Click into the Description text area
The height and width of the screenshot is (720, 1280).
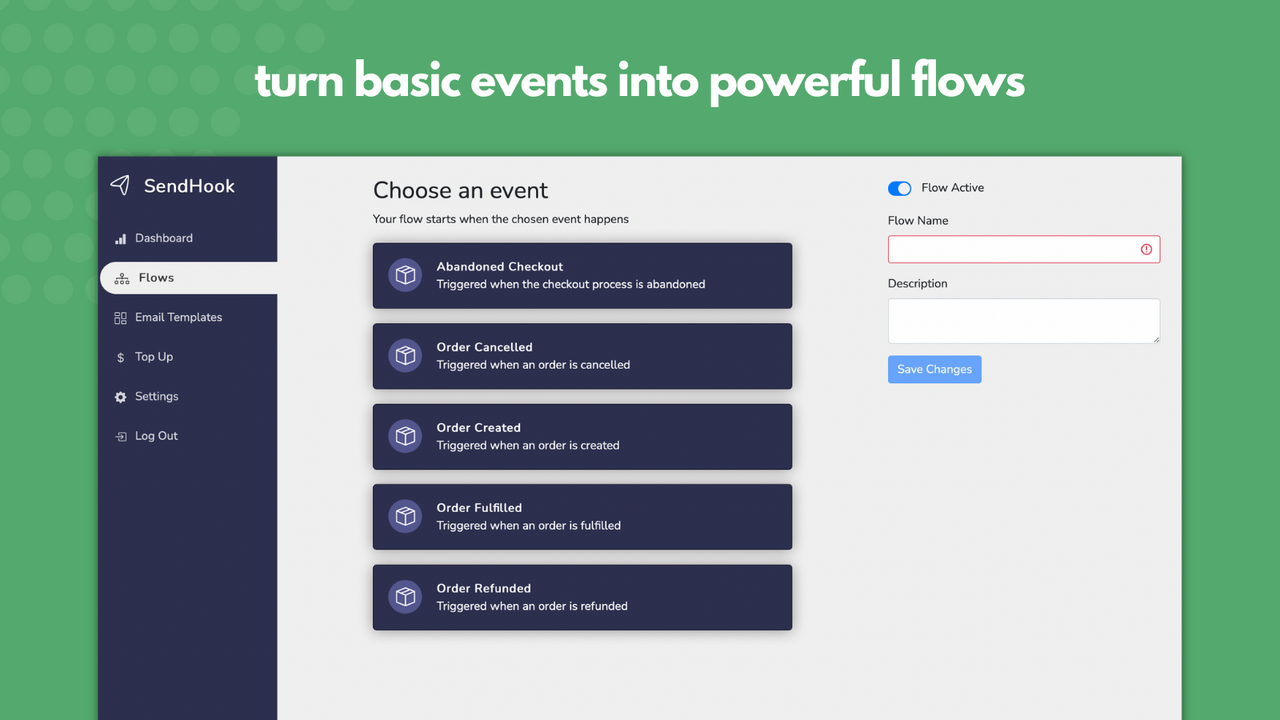point(1023,320)
